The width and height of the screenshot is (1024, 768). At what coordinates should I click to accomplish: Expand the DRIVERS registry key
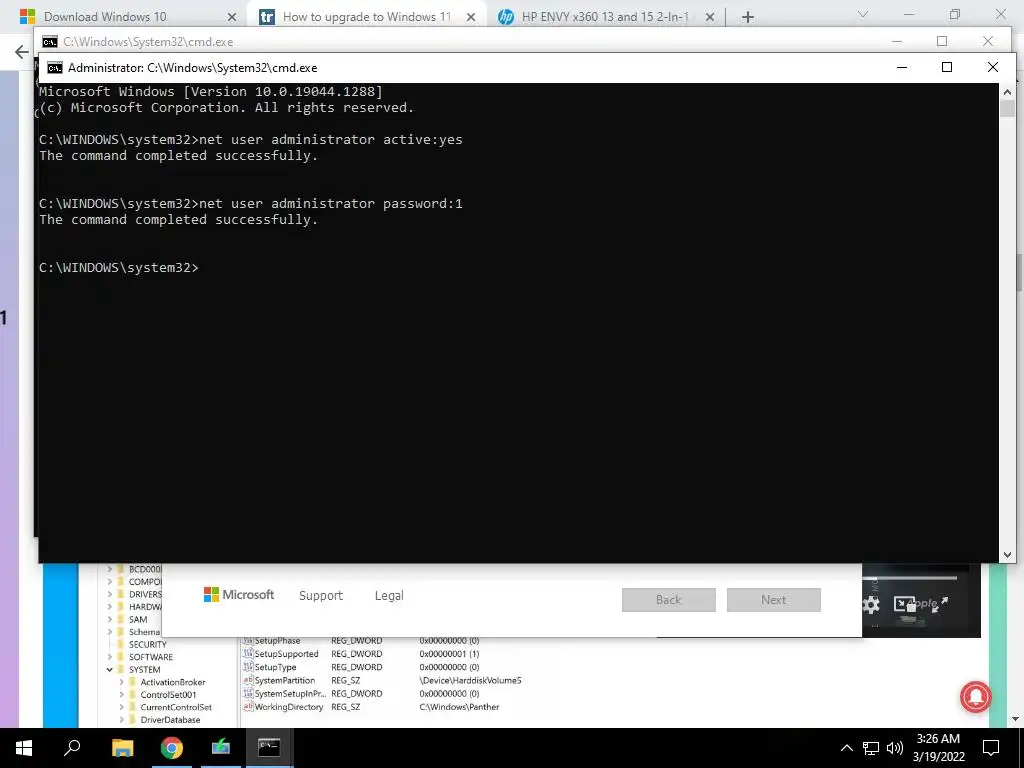point(110,594)
